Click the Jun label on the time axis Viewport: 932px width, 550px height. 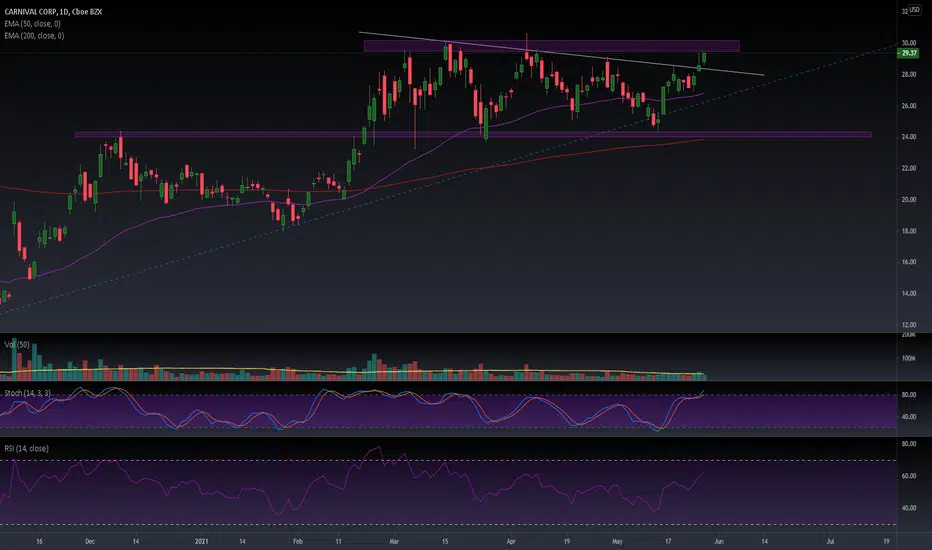pyautogui.click(x=719, y=541)
